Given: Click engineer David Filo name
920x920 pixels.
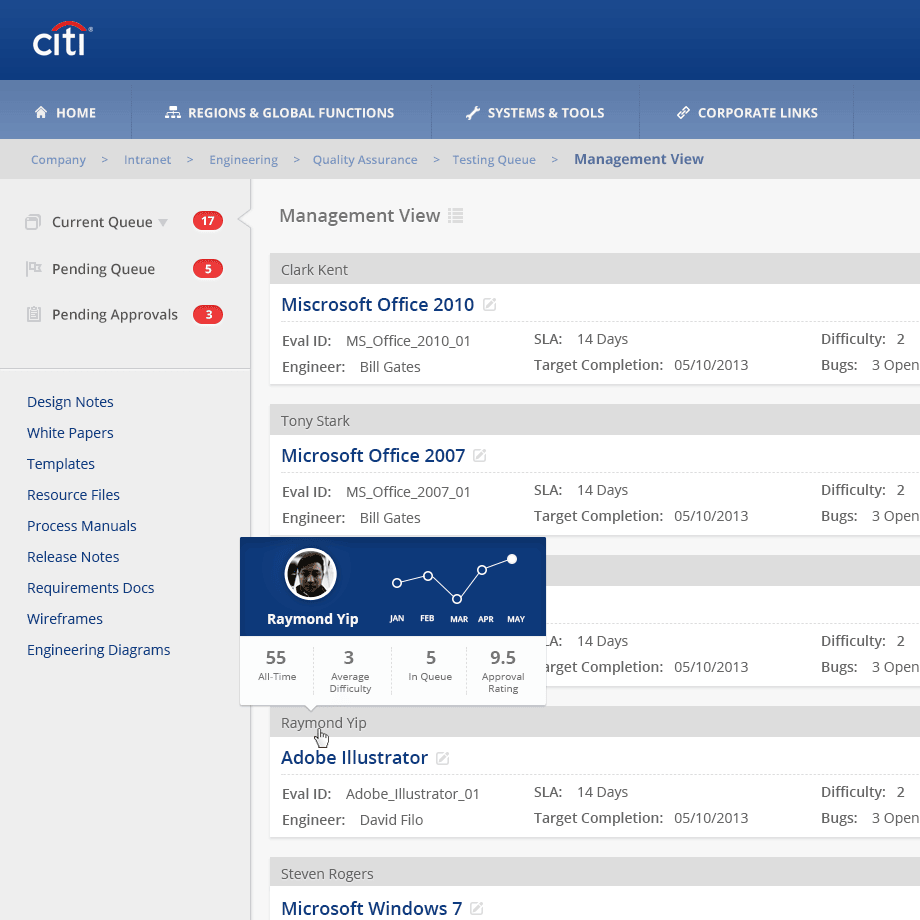Looking at the screenshot, I should (391, 820).
